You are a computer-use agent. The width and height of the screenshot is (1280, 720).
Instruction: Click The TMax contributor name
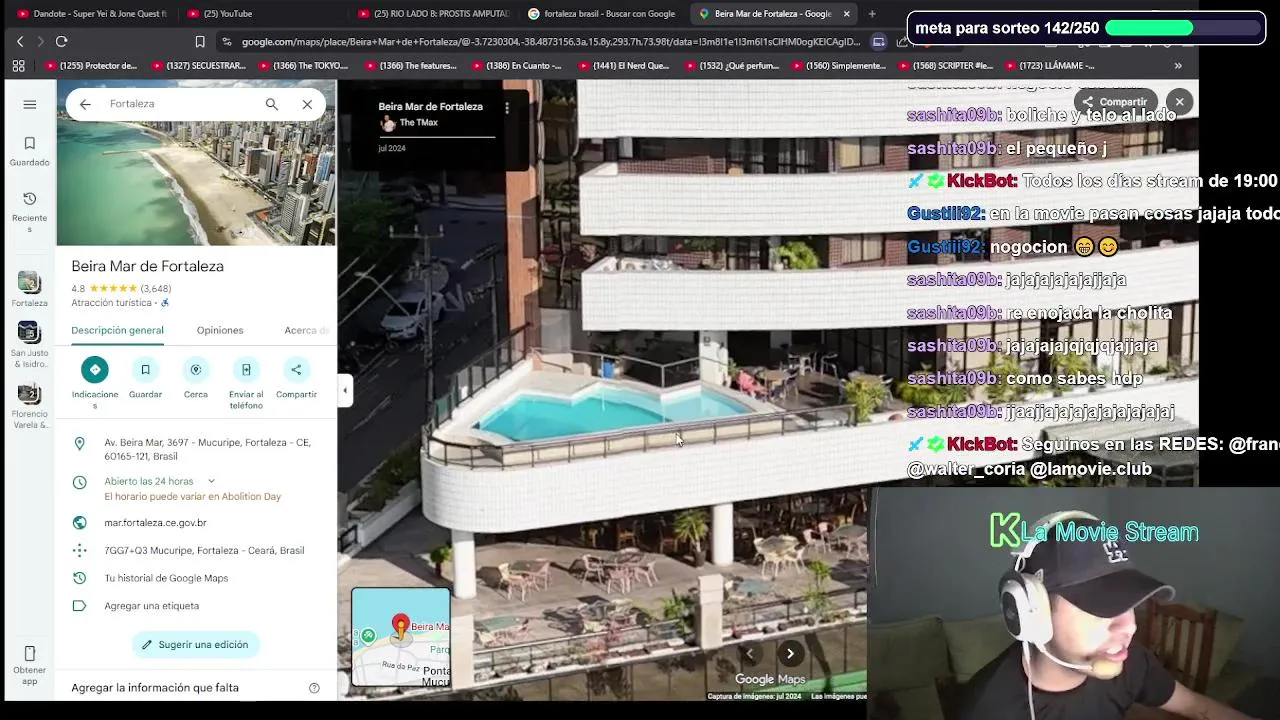point(418,123)
